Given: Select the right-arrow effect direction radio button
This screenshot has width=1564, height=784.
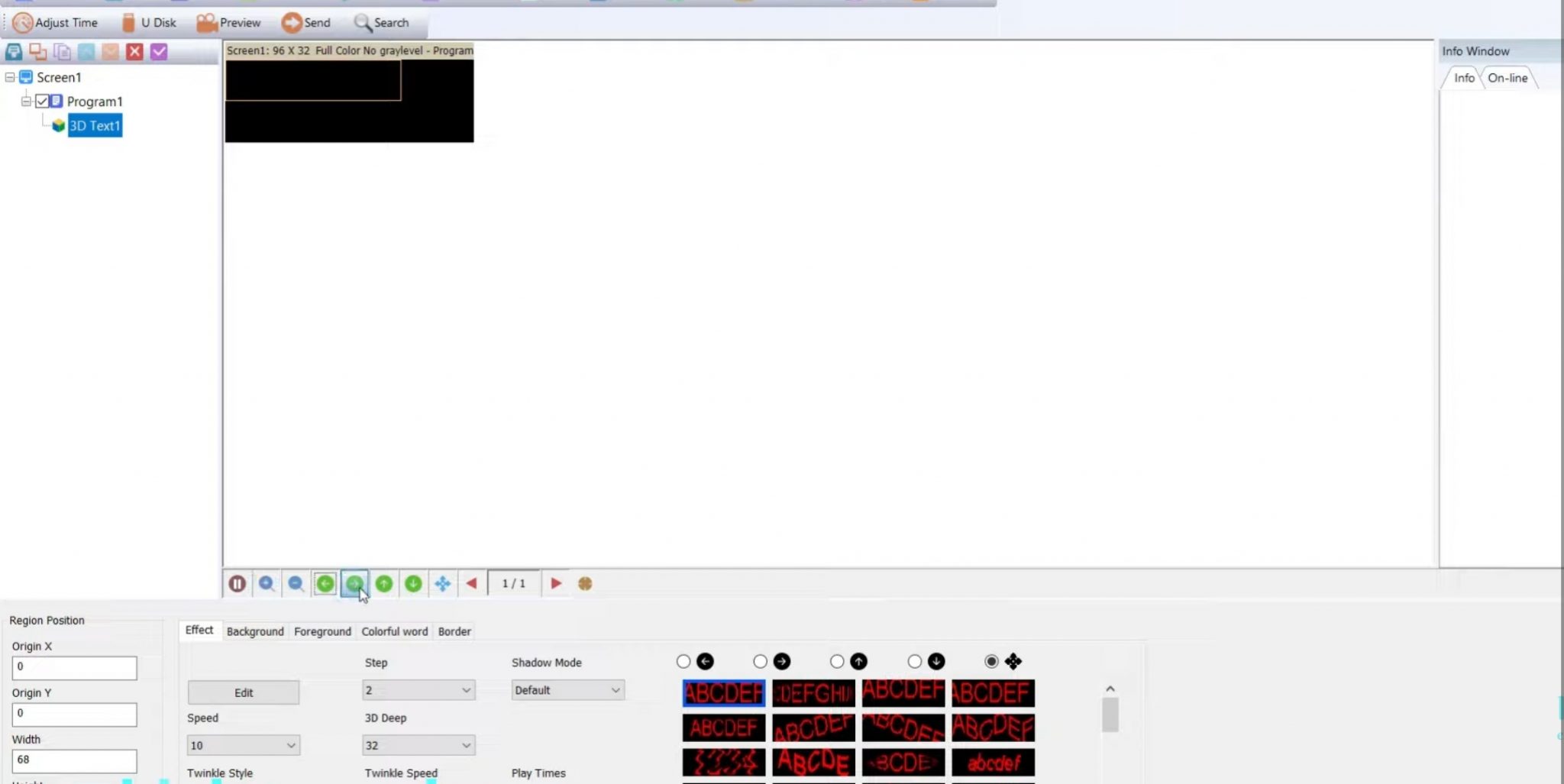Looking at the screenshot, I should (759, 661).
